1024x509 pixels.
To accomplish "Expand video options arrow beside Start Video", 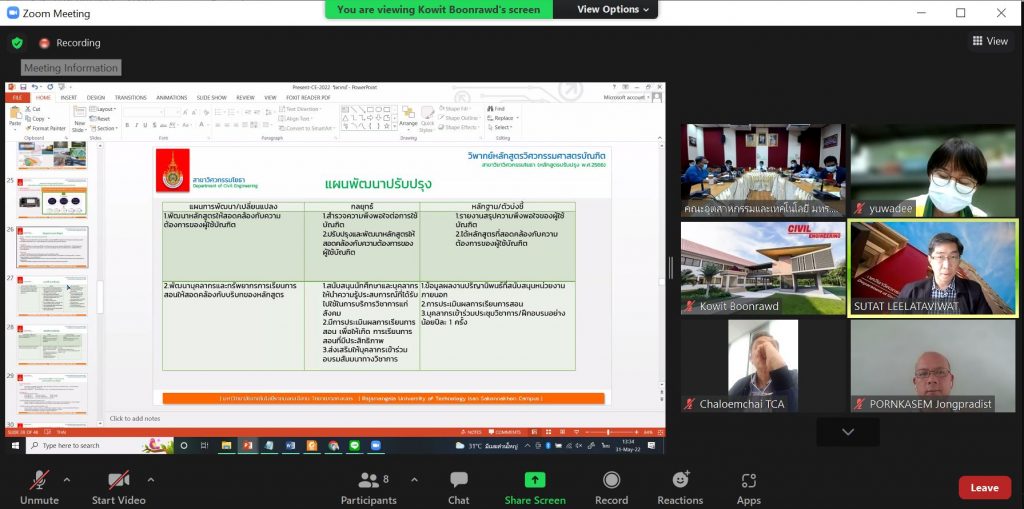I will (x=150, y=479).
